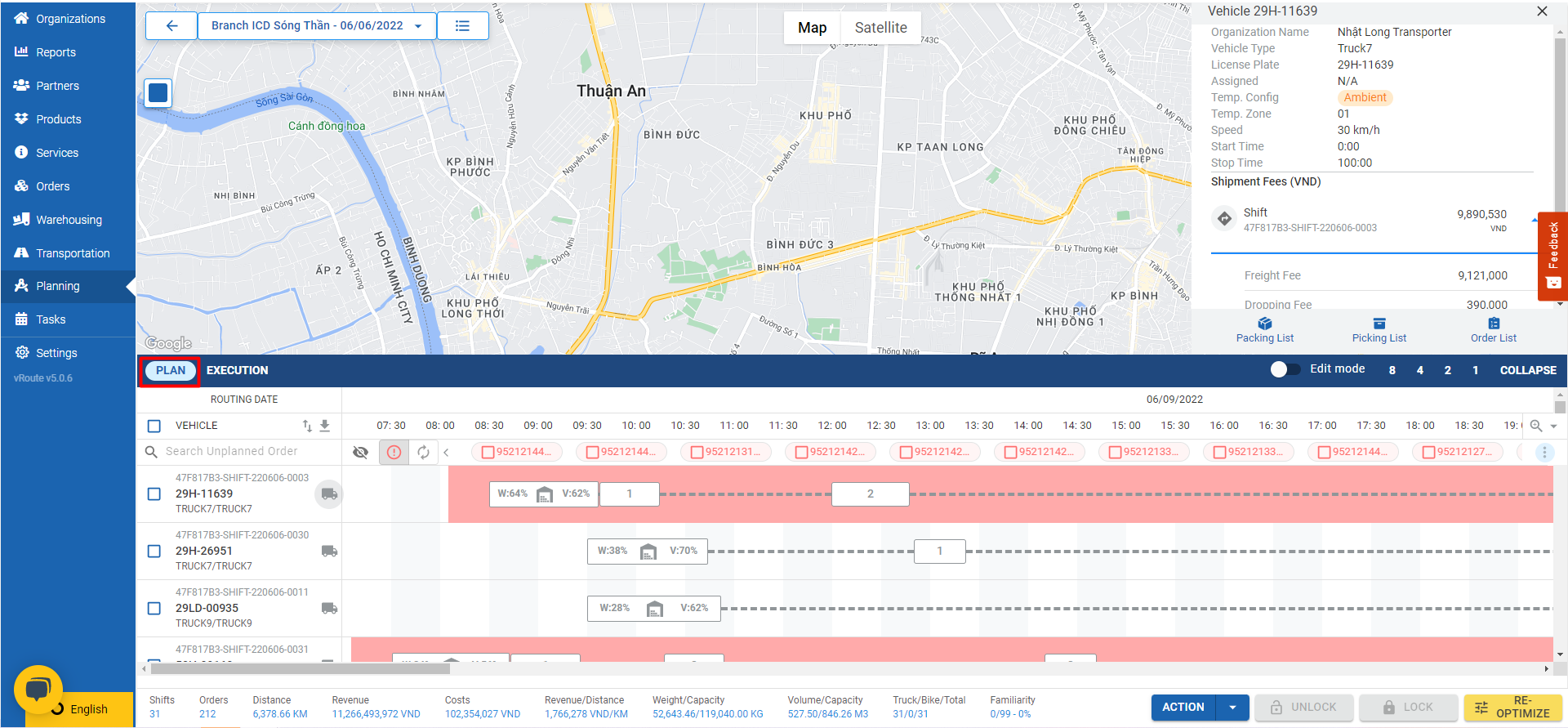This screenshot has height=728, width=1568.
Task: Click the Orders cubes icon in sidebar
Action: pos(21,185)
